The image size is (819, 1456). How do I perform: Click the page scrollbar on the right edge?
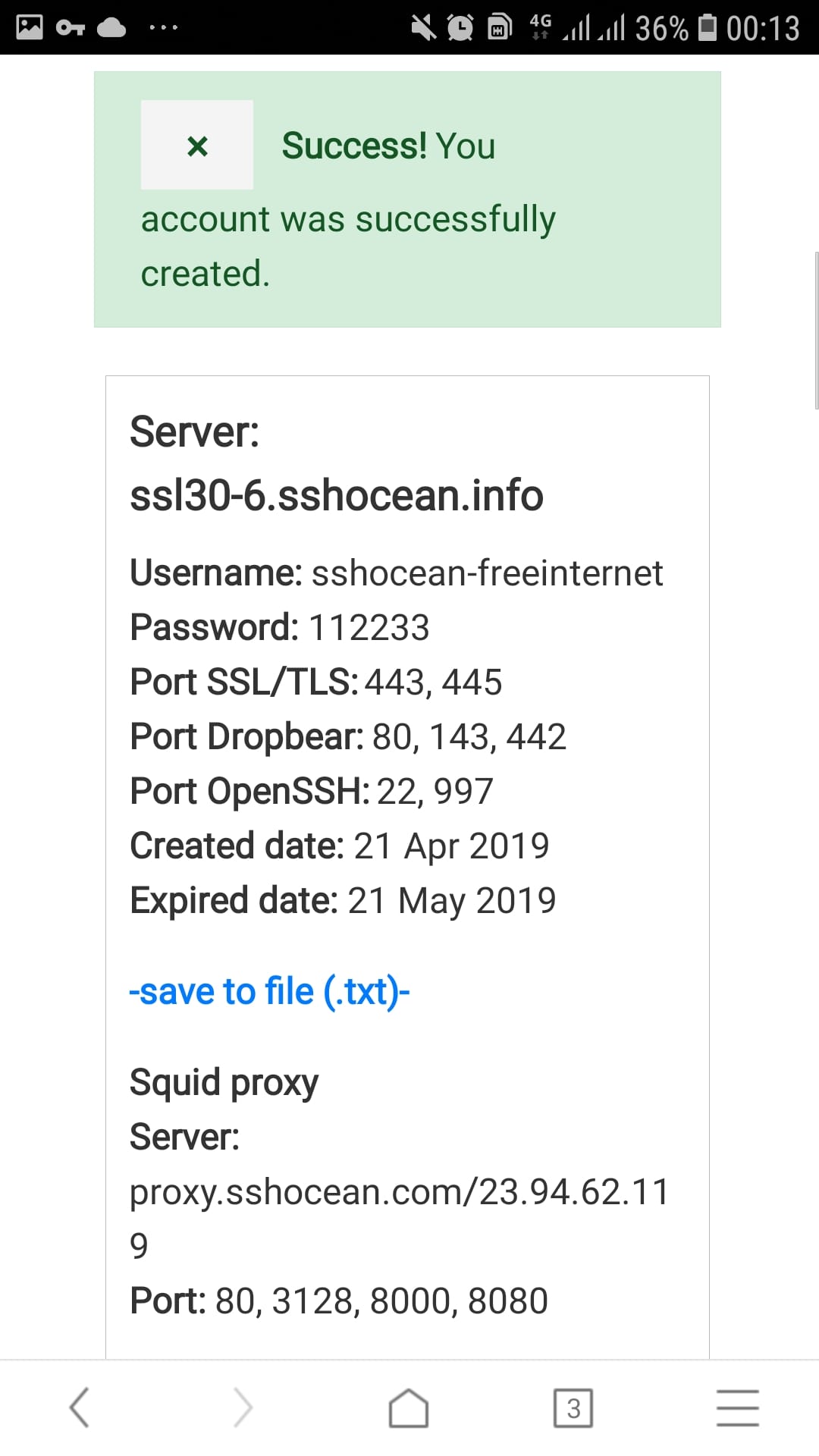pyautogui.click(x=816, y=331)
